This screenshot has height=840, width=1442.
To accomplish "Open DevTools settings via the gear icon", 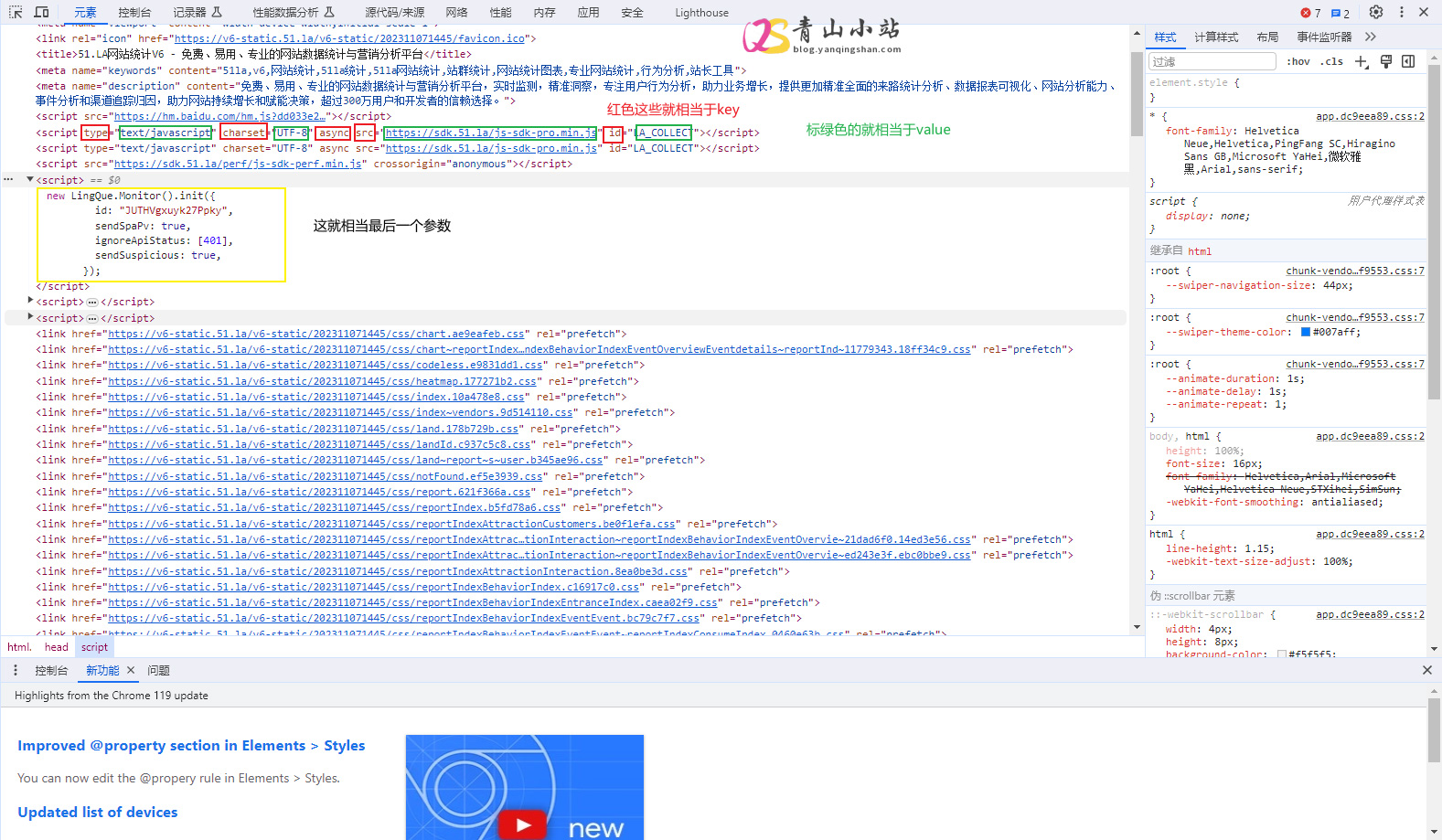I will (1376, 12).
